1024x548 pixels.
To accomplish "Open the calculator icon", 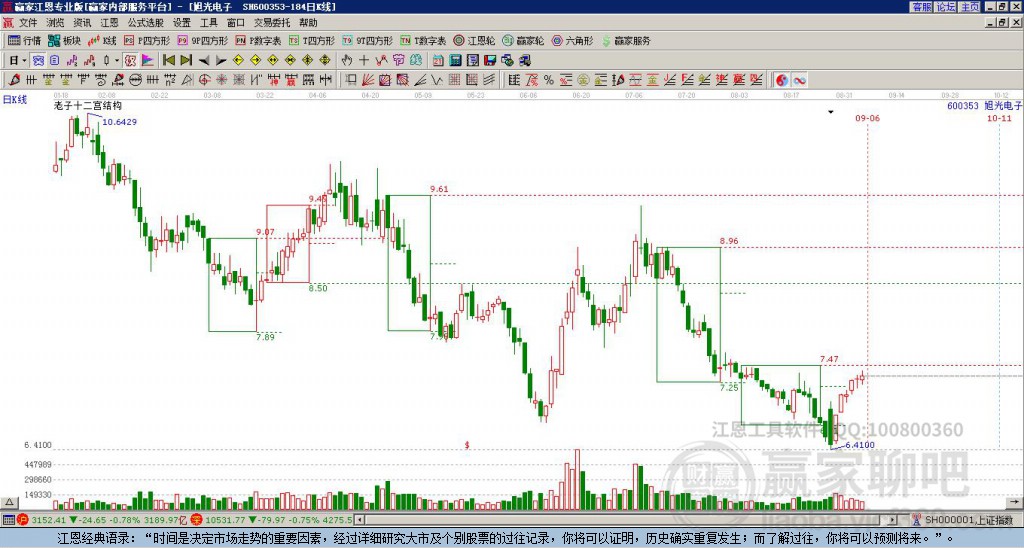I will click(x=456, y=61).
